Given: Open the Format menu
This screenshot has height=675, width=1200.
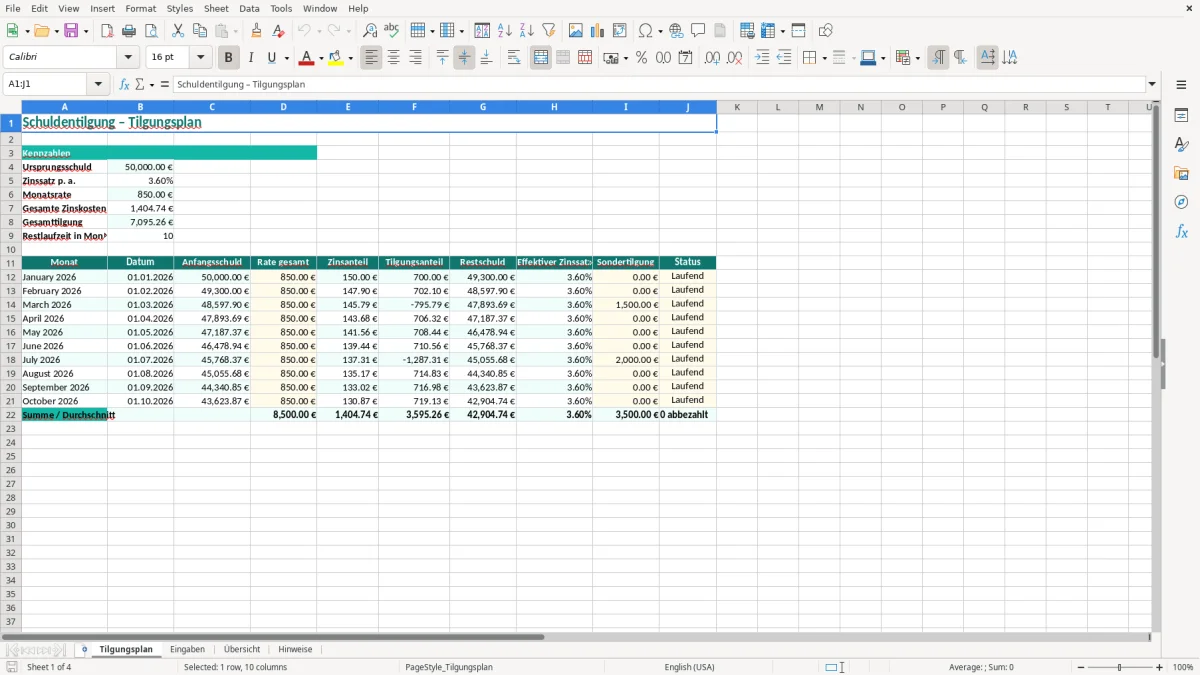Looking at the screenshot, I should tap(140, 8).
